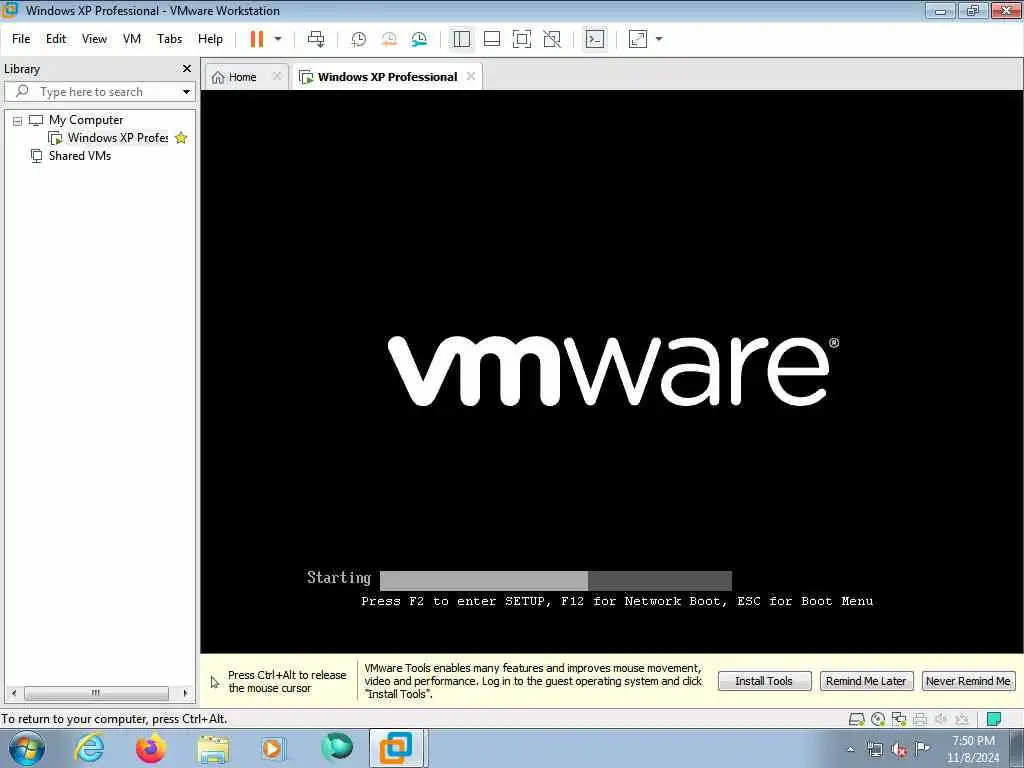Open the File menu
1024x768 pixels.
[21, 39]
